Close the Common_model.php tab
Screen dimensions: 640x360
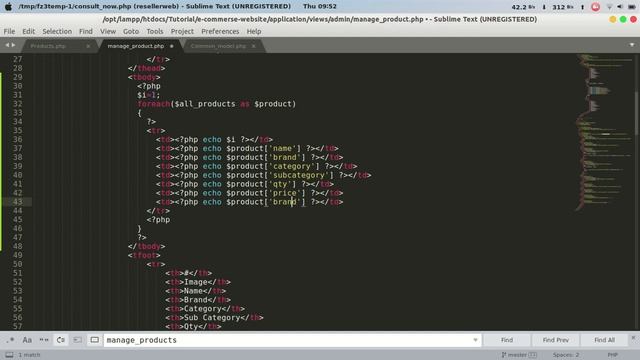click(253, 46)
